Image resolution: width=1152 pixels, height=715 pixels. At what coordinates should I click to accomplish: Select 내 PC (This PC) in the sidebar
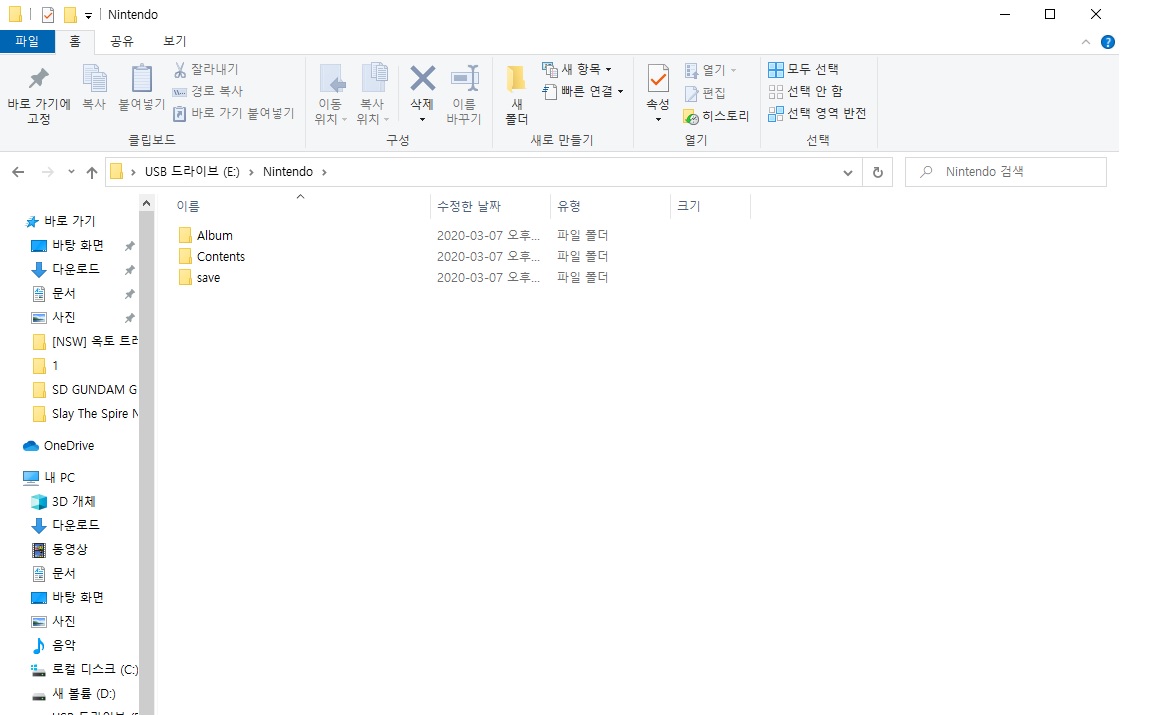[x=50, y=478]
